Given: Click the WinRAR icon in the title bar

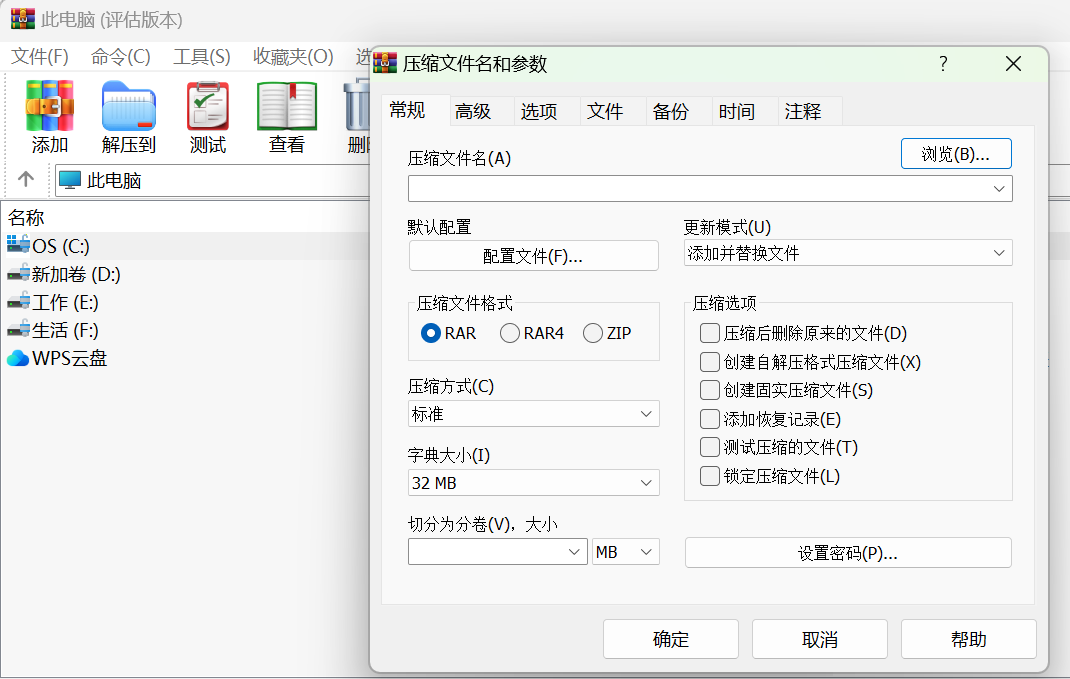Looking at the screenshot, I should [15, 18].
